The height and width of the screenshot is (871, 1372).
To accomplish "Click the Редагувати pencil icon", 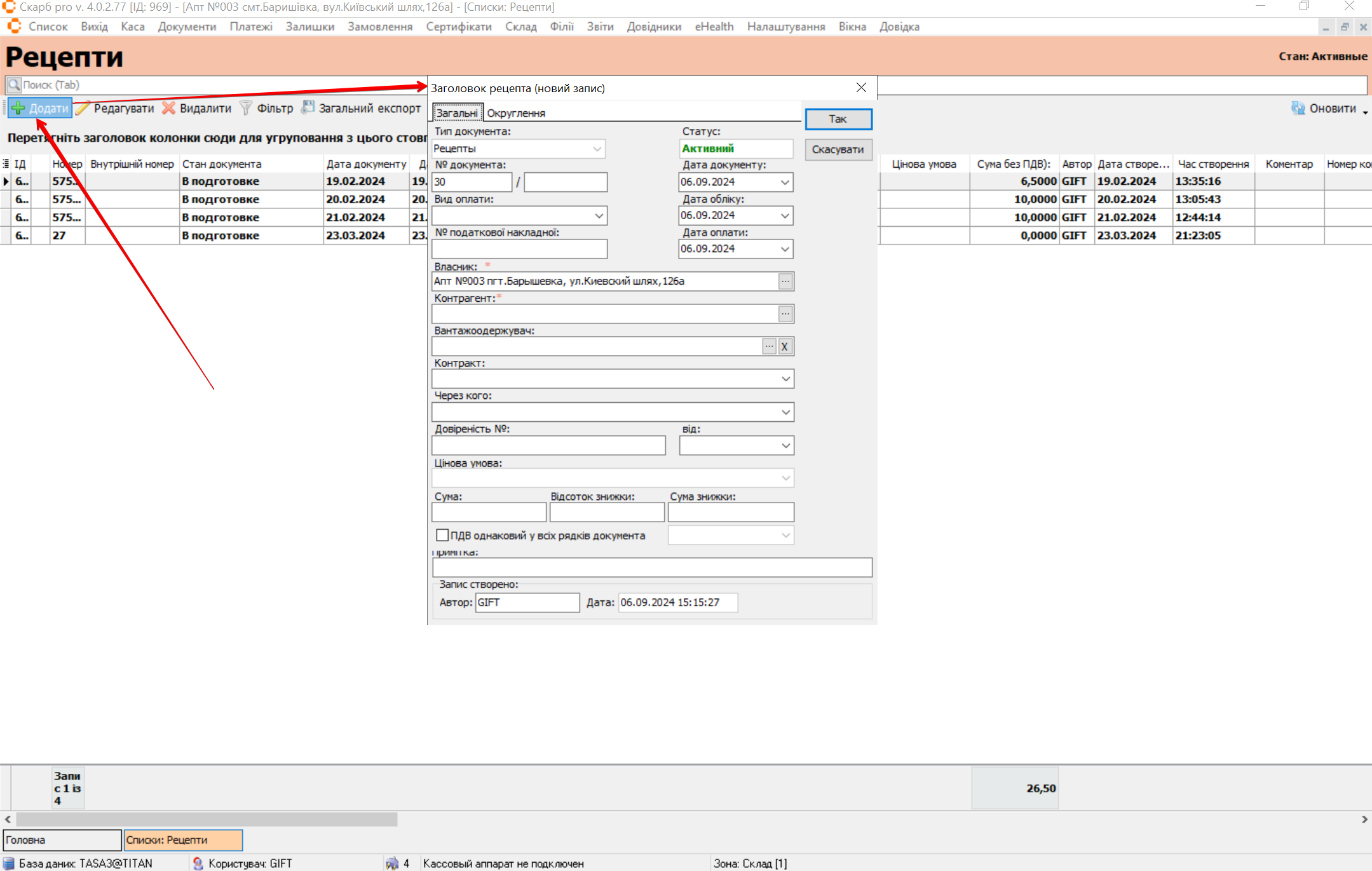I will [83, 109].
